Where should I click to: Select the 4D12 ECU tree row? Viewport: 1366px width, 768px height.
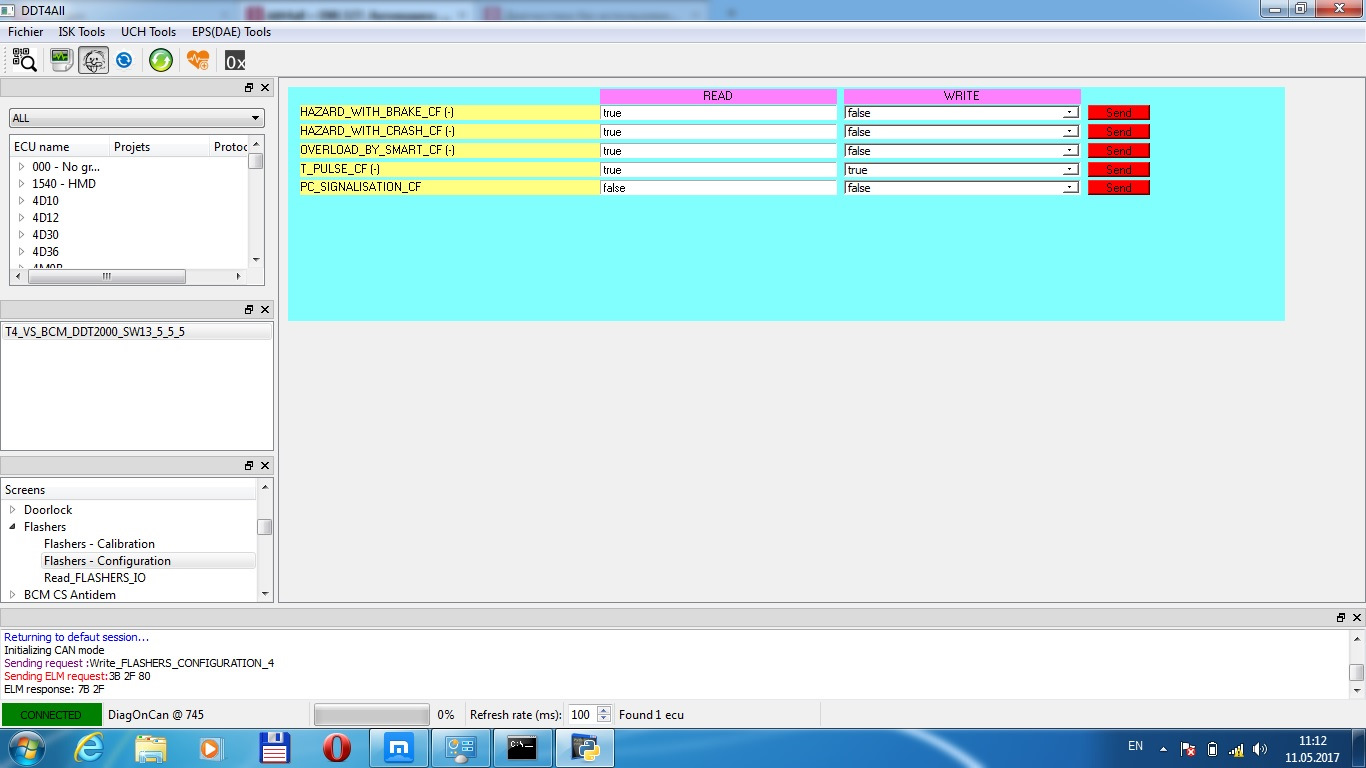point(45,218)
